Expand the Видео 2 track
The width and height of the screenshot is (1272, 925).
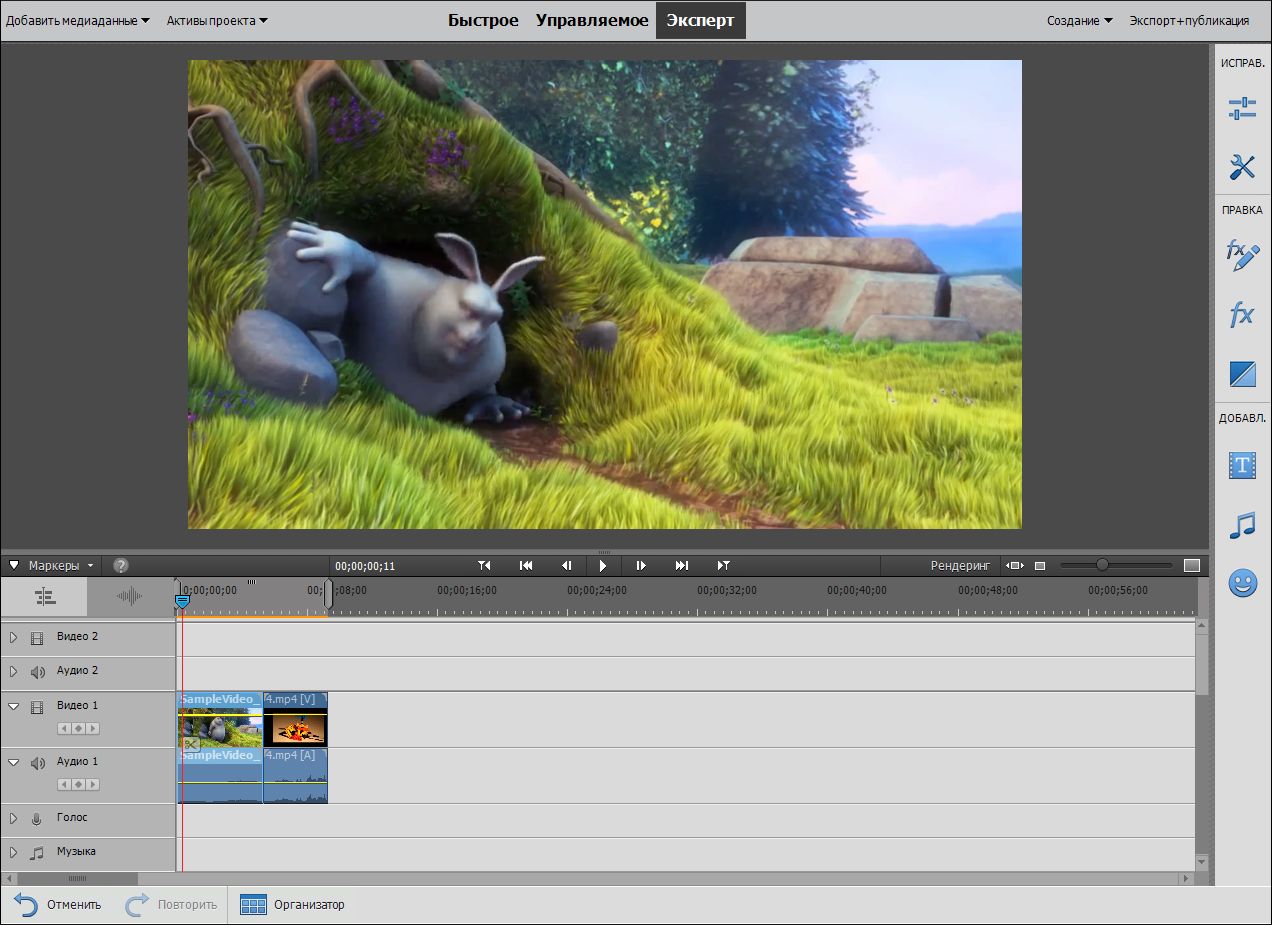(13, 637)
